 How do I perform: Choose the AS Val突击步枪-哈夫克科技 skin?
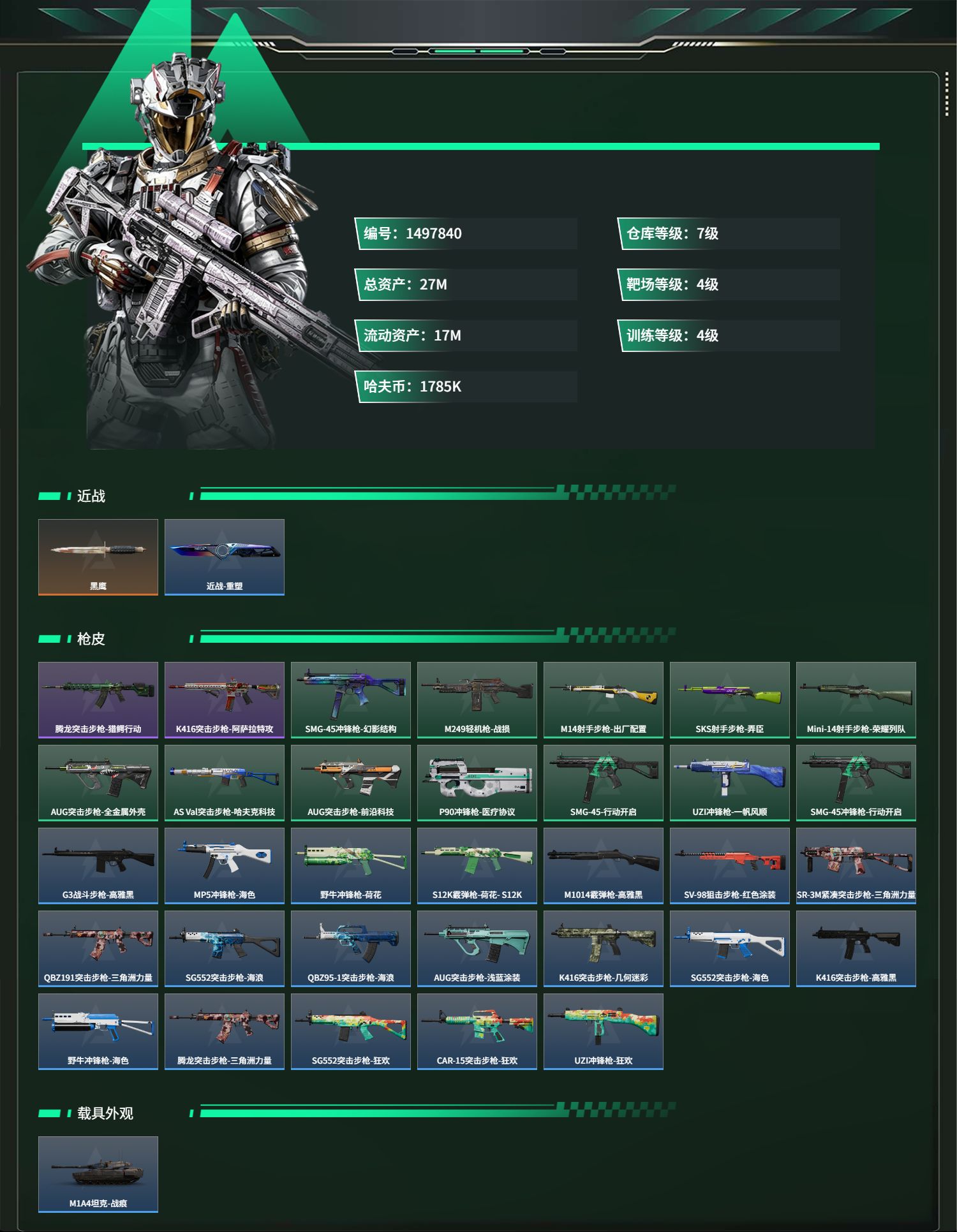[x=225, y=783]
